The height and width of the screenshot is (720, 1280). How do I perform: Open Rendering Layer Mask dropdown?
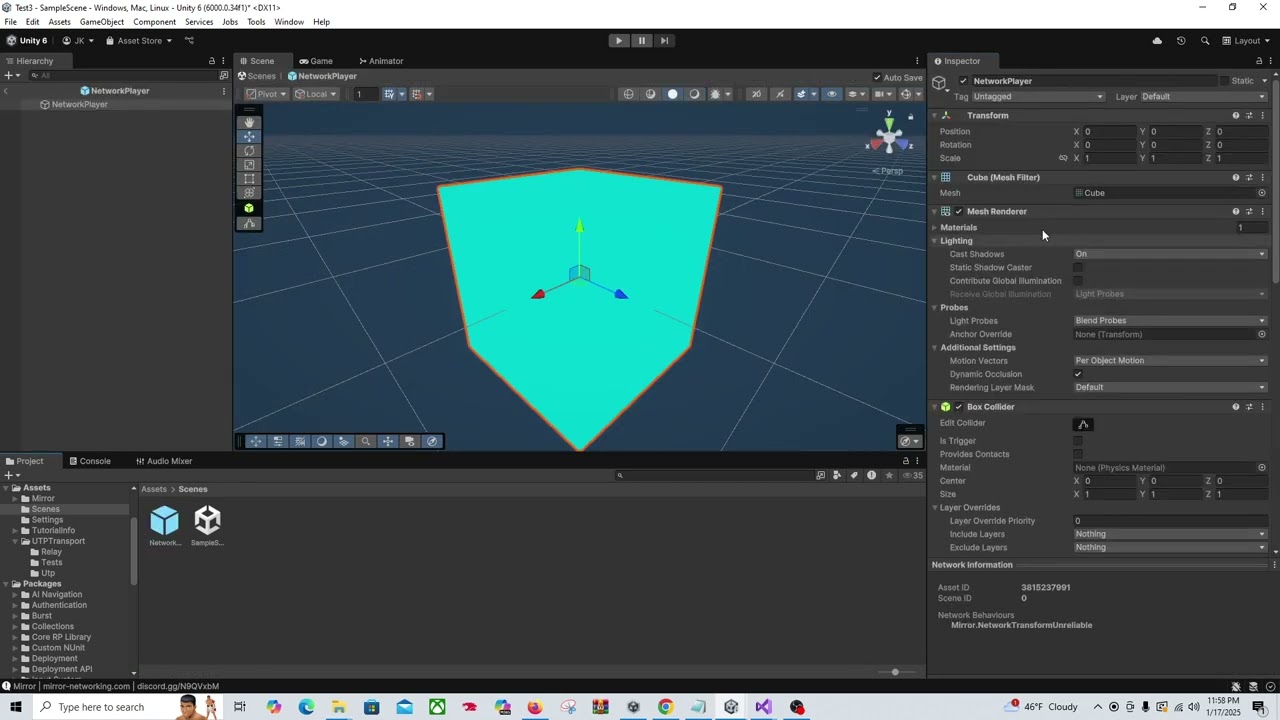tap(1170, 388)
